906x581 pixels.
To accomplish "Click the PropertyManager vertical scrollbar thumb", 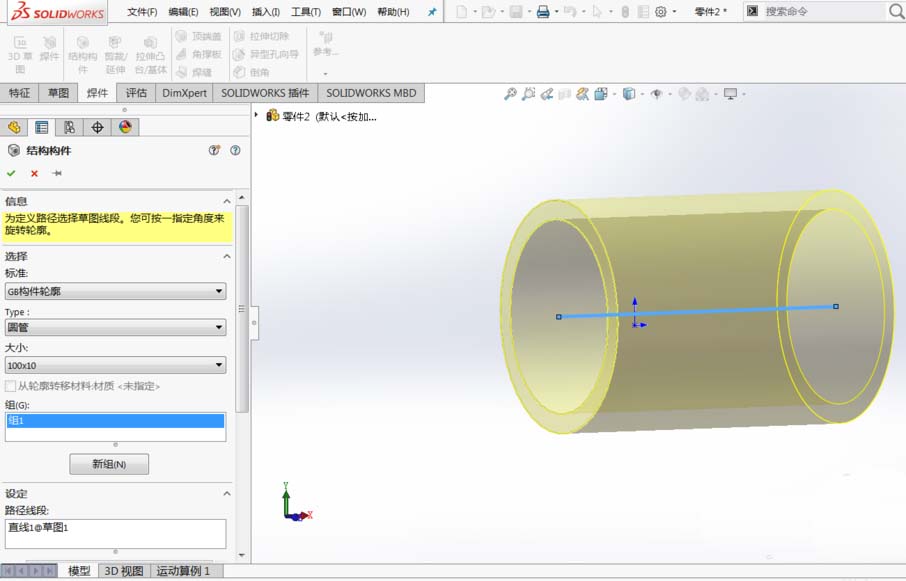I will 242,308.
